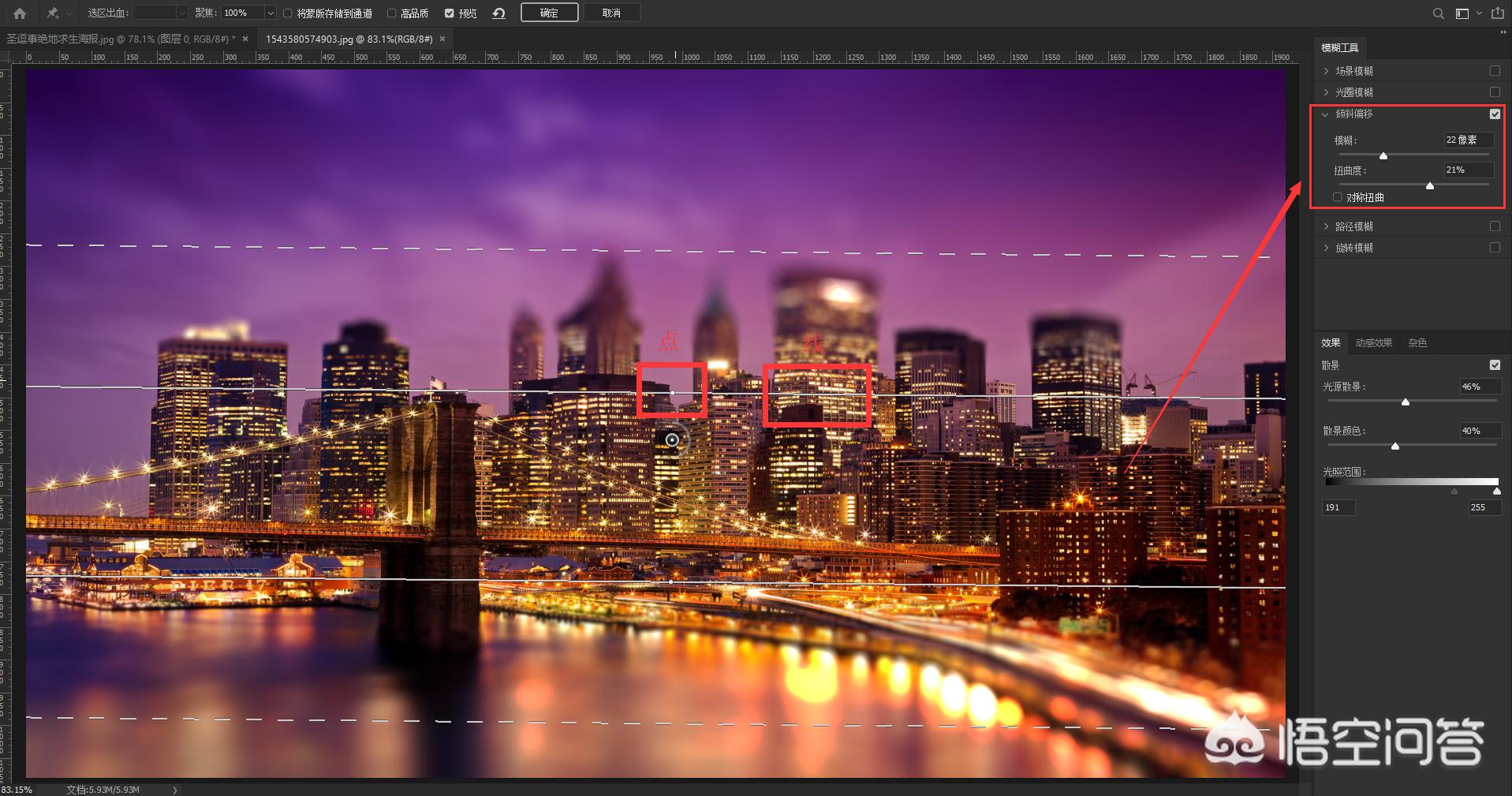Click the workspace layout switcher icon
Image resolution: width=1512 pixels, height=796 pixels.
point(1462,13)
